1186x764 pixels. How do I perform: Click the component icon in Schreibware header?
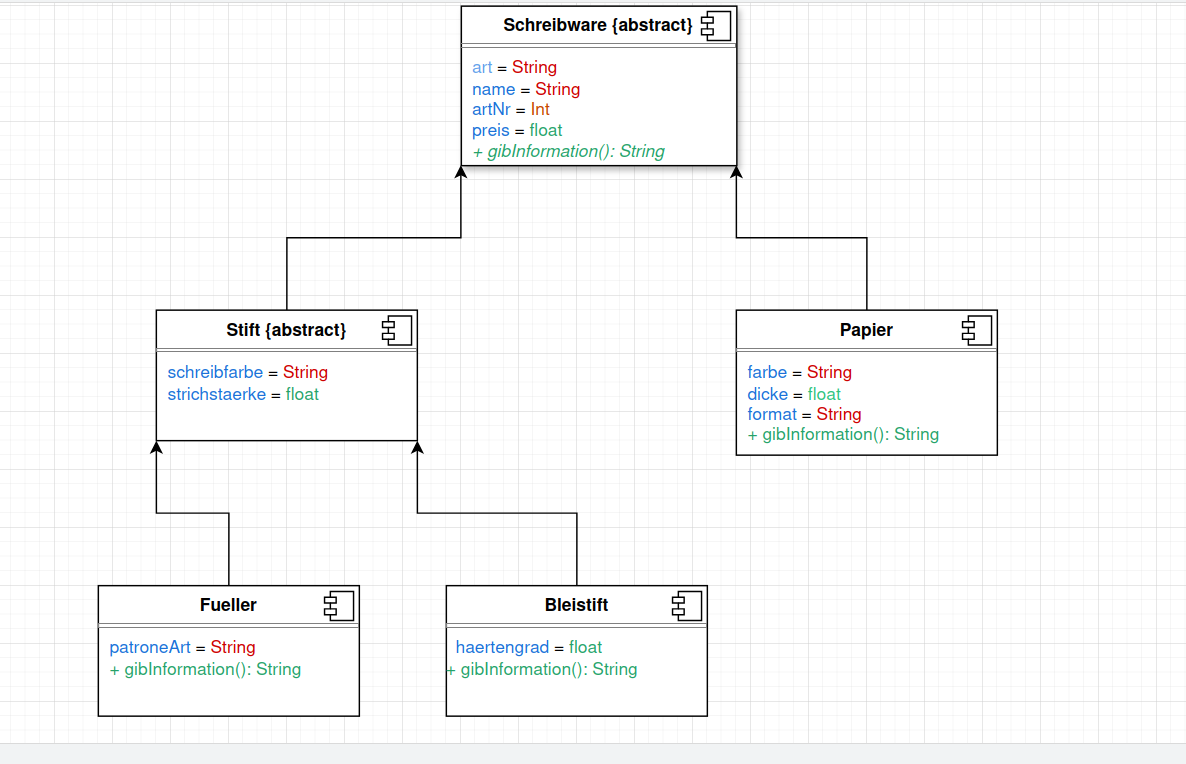[x=716, y=25]
